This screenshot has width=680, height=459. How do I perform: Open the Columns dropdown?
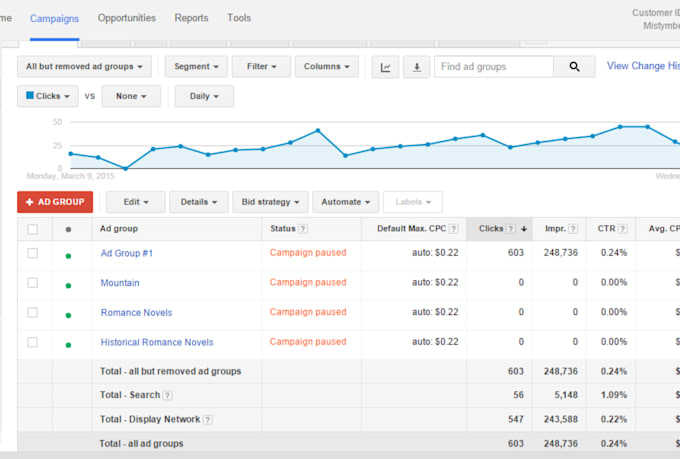327,67
